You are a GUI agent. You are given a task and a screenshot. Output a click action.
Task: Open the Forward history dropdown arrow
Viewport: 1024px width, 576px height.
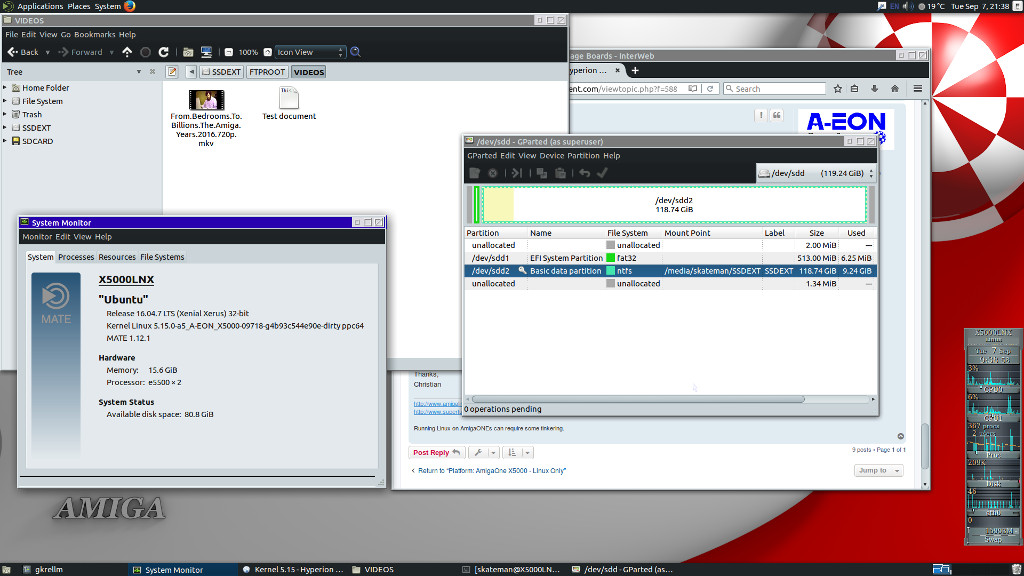[112, 52]
